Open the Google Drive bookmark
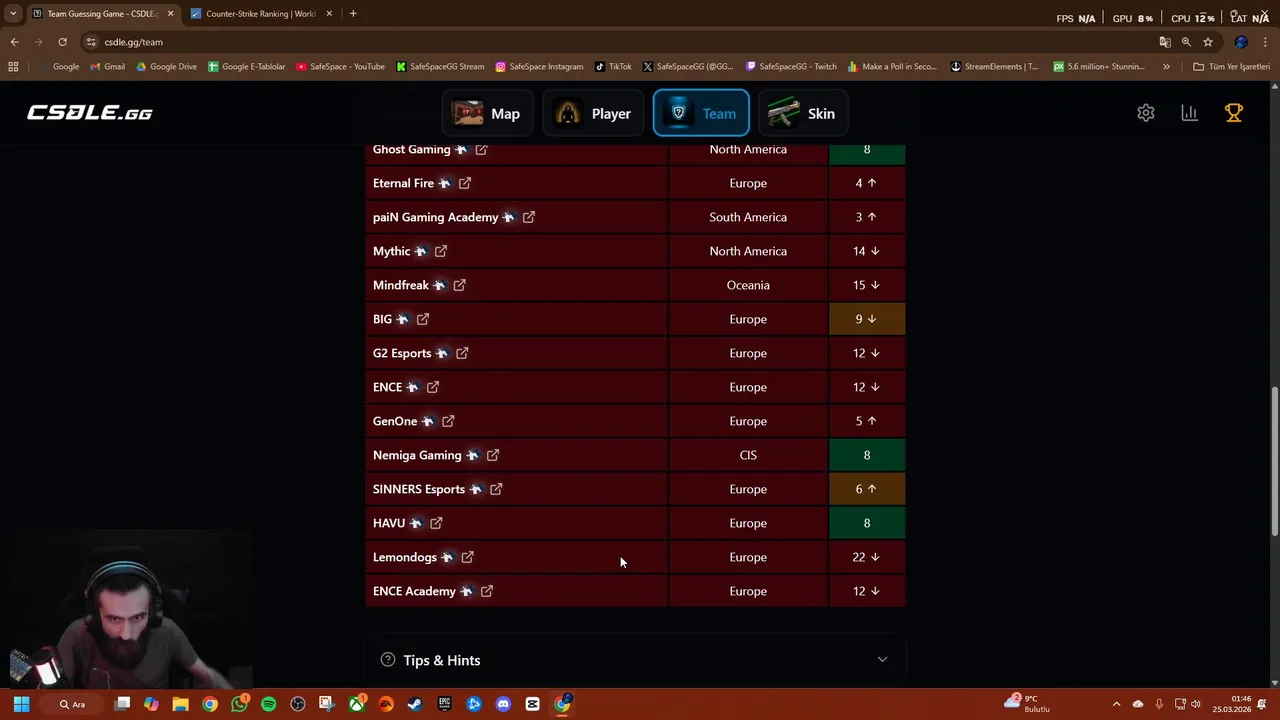Image resolution: width=1280 pixels, height=720 pixels. [x=166, y=67]
